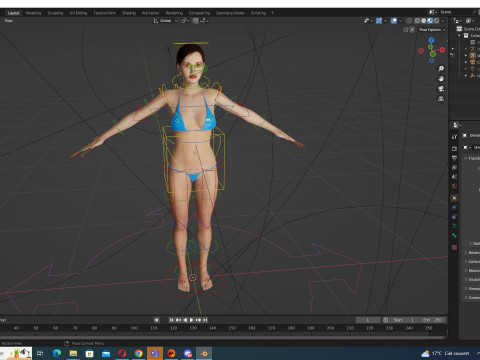Open the Tool properties tab
Image resolution: width=480 pixels, height=360 pixels.
tap(454, 137)
